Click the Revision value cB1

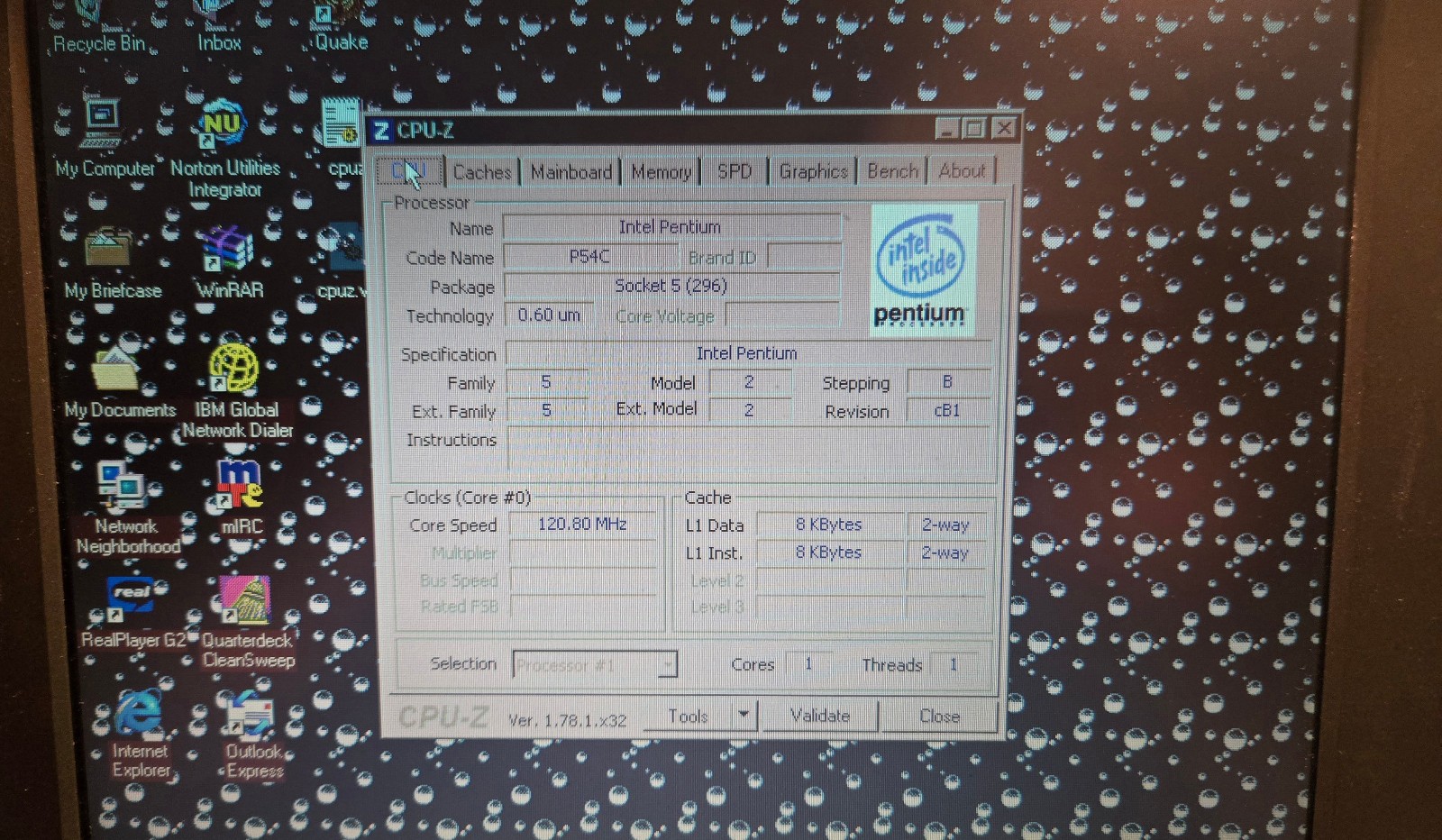click(947, 410)
